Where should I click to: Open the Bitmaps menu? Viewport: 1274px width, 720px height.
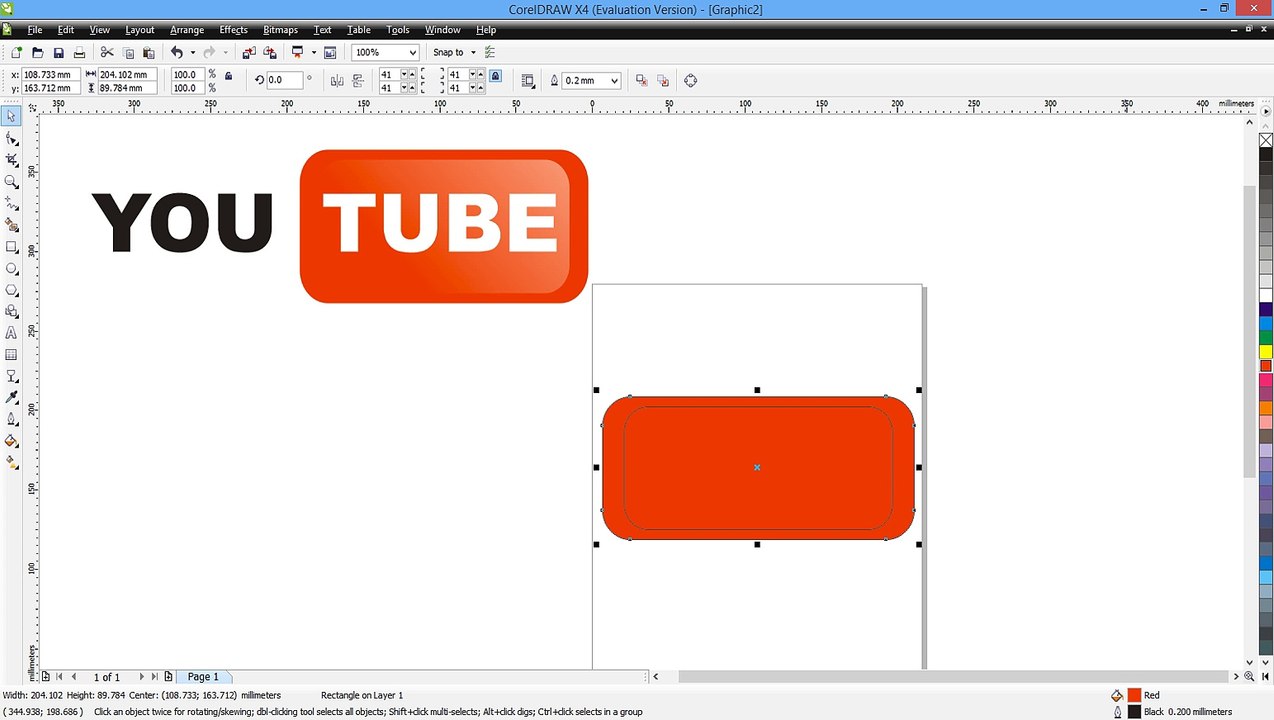click(x=281, y=30)
